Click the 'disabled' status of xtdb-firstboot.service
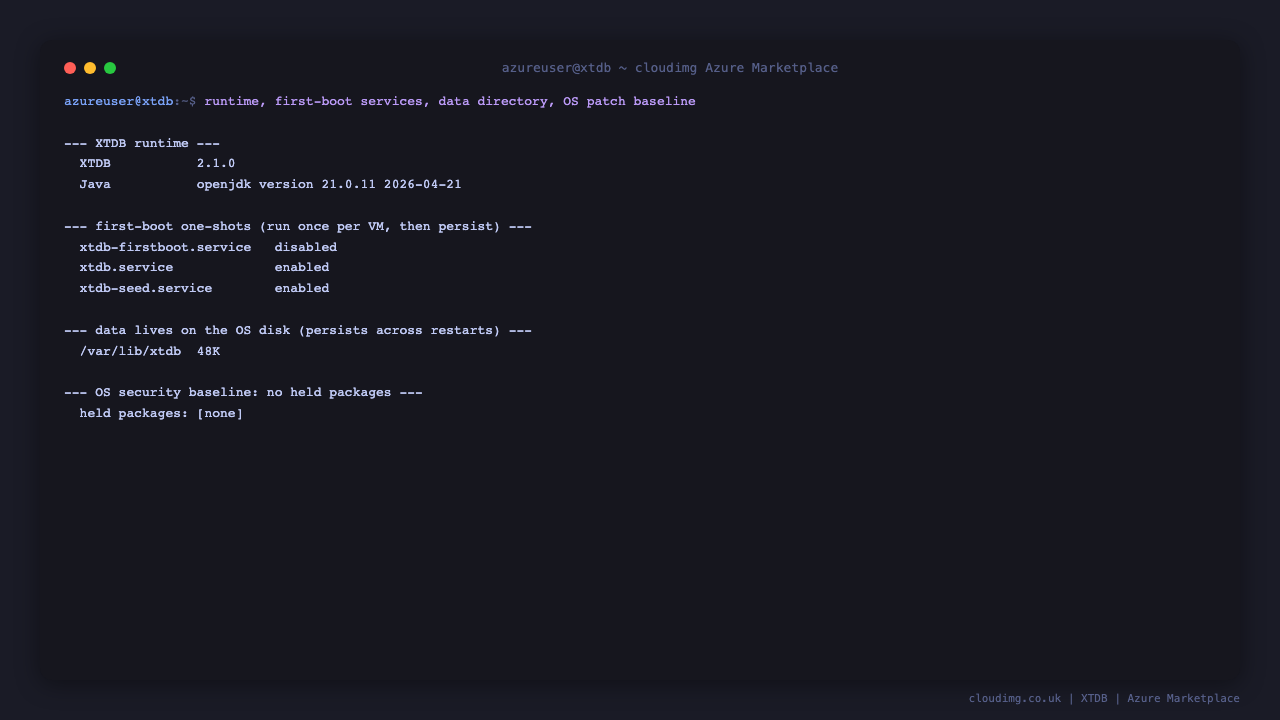This screenshot has width=1280, height=720. 306,247
